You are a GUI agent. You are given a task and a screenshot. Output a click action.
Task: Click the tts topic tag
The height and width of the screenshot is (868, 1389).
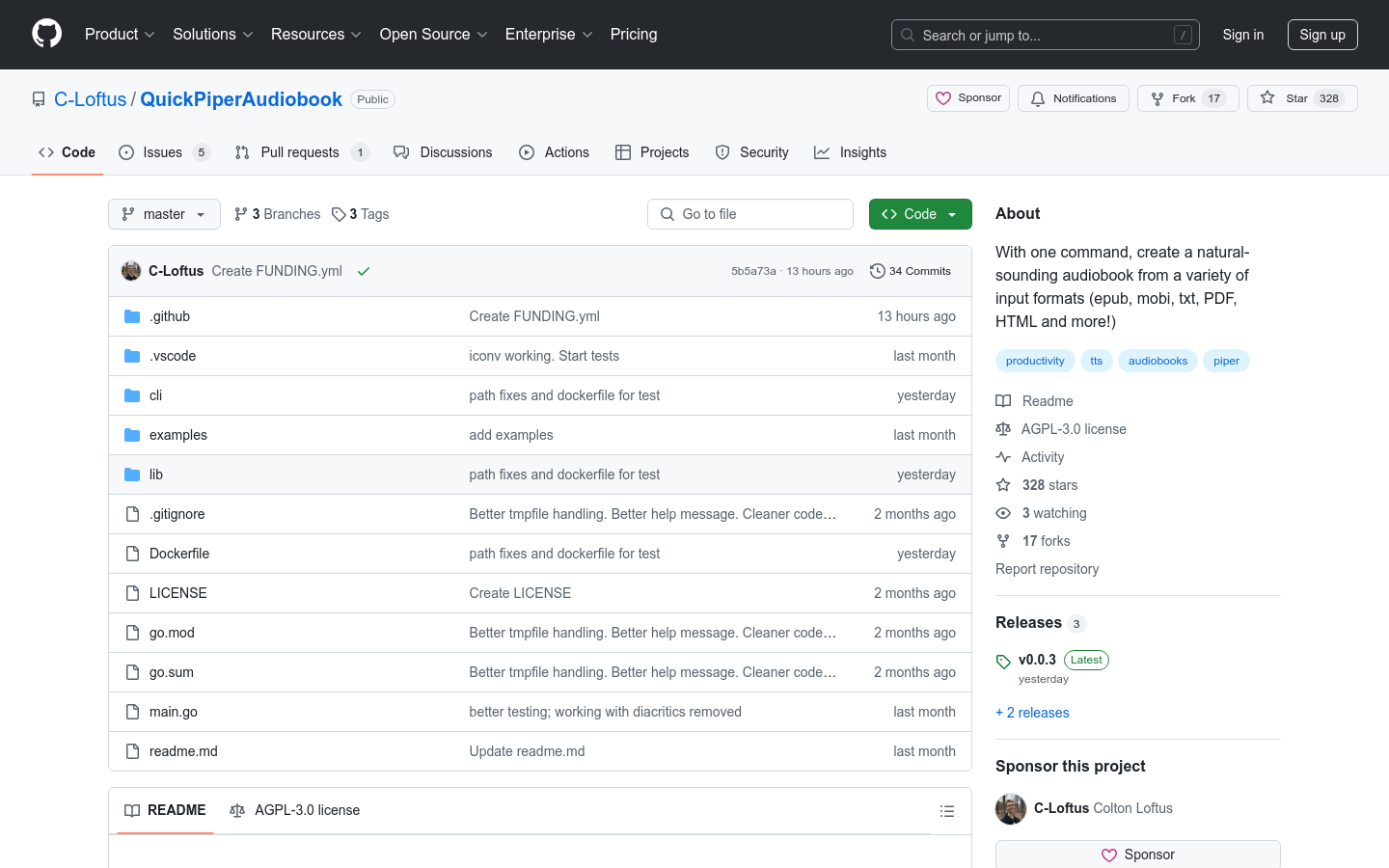(x=1096, y=361)
